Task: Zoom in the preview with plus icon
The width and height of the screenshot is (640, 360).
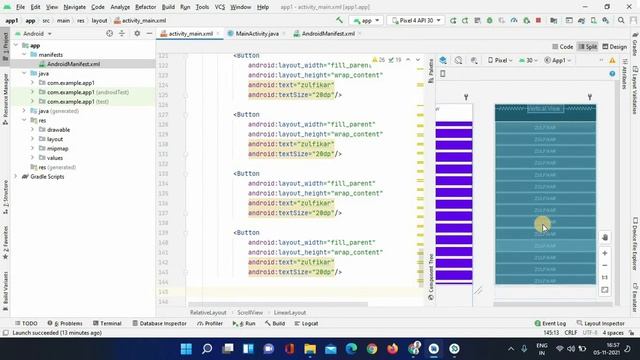Action: point(605,253)
